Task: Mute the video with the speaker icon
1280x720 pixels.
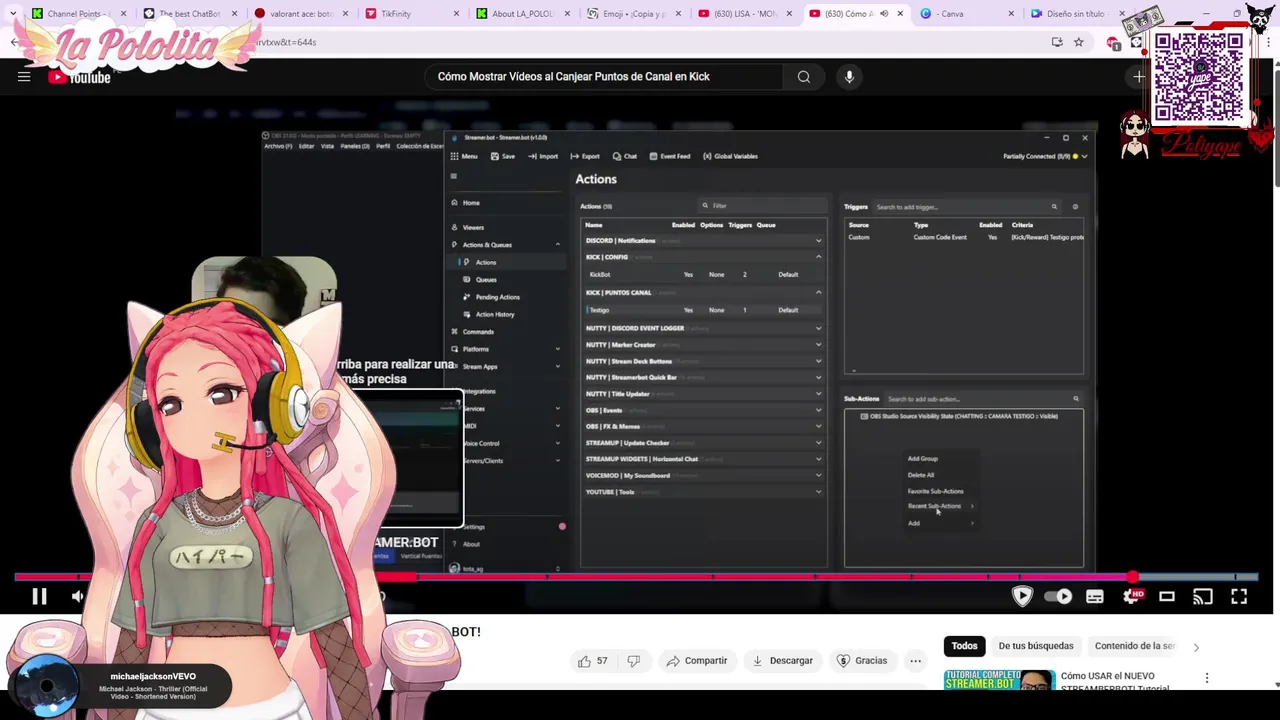Action: [x=78, y=597]
